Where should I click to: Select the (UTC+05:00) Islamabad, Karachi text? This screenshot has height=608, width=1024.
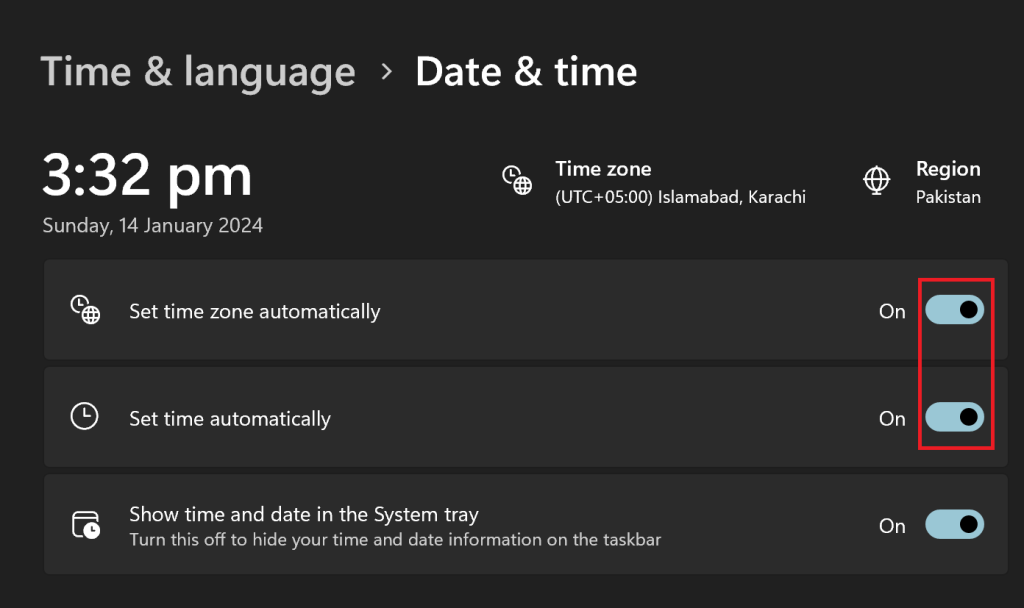(680, 197)
